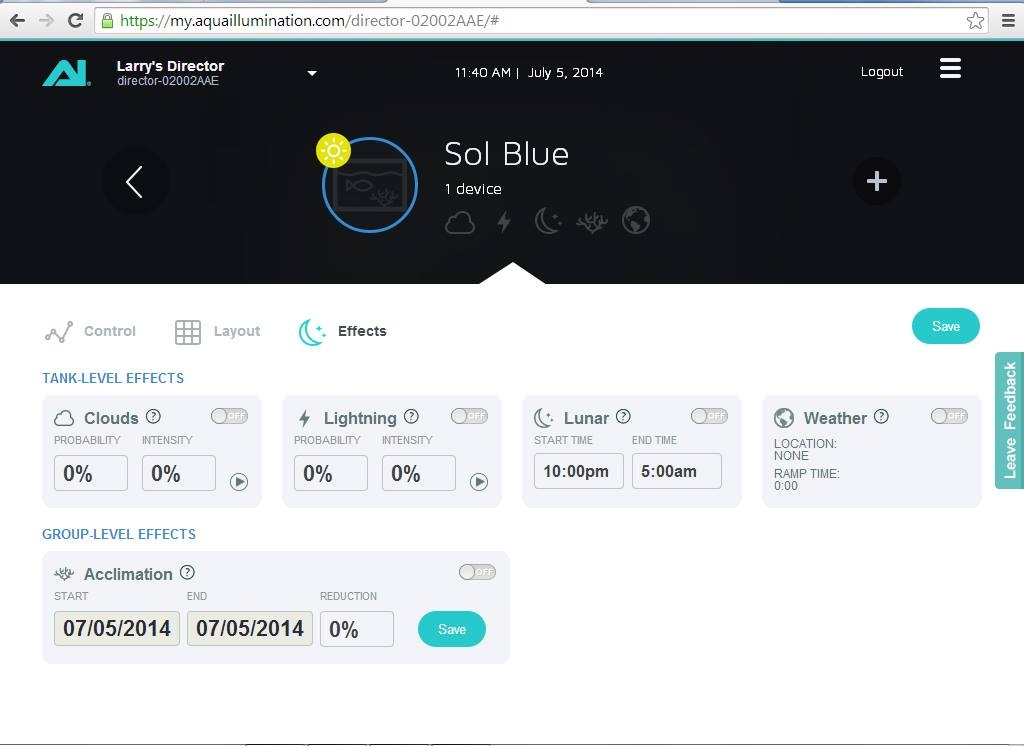This screenshot has width=1024, height=746.
Task: Click the Lunar end time 5:00am field
Action: pyautogui.click(x=677, y=471)
